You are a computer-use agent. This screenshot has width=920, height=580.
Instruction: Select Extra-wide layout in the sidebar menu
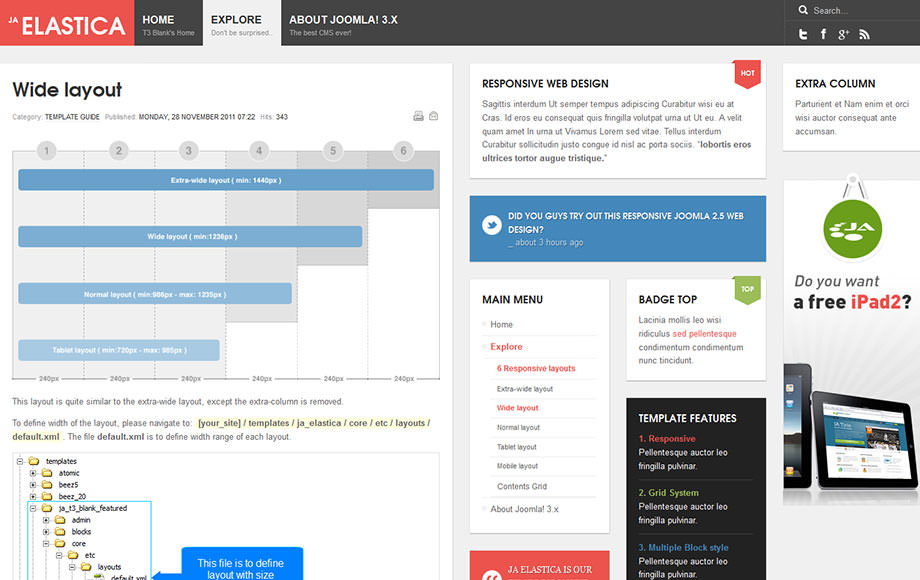click(525, 389)
